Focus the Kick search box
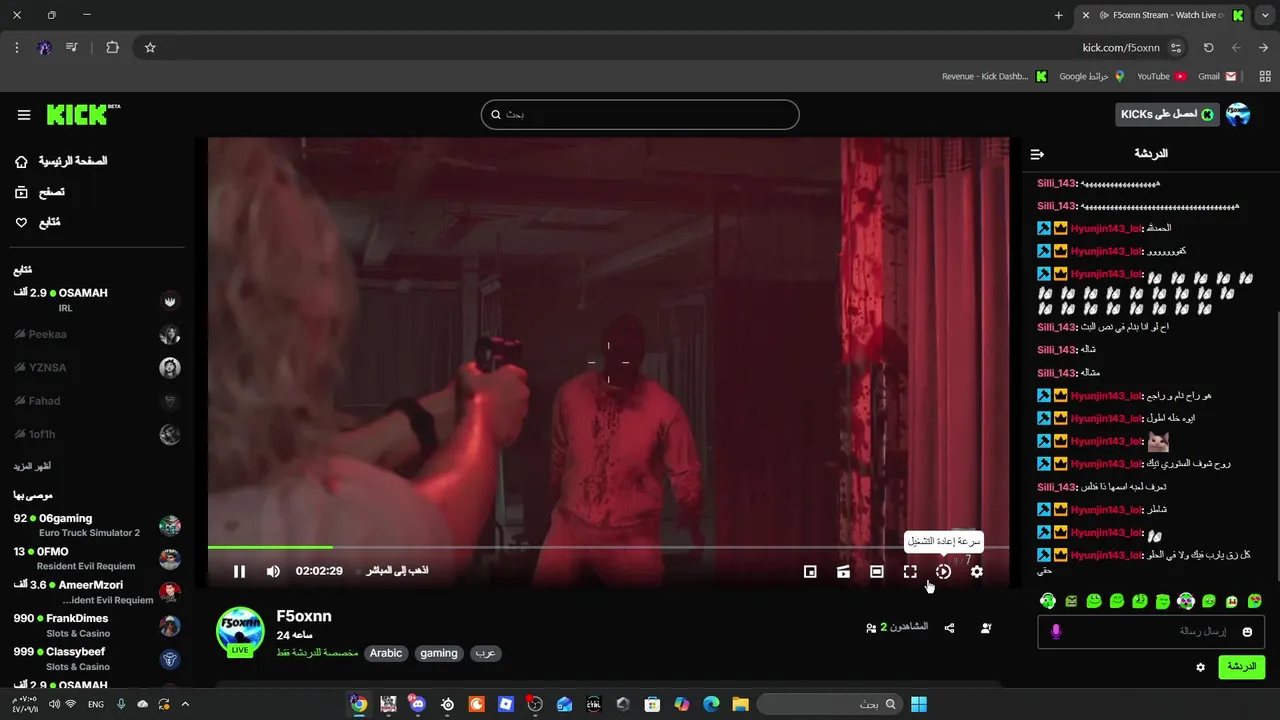The image size is (1280, 720). tap(640, 114)
